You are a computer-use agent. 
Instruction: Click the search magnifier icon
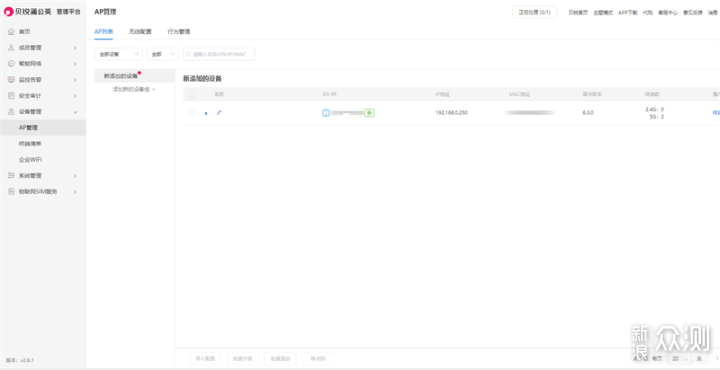click(188, 54)
